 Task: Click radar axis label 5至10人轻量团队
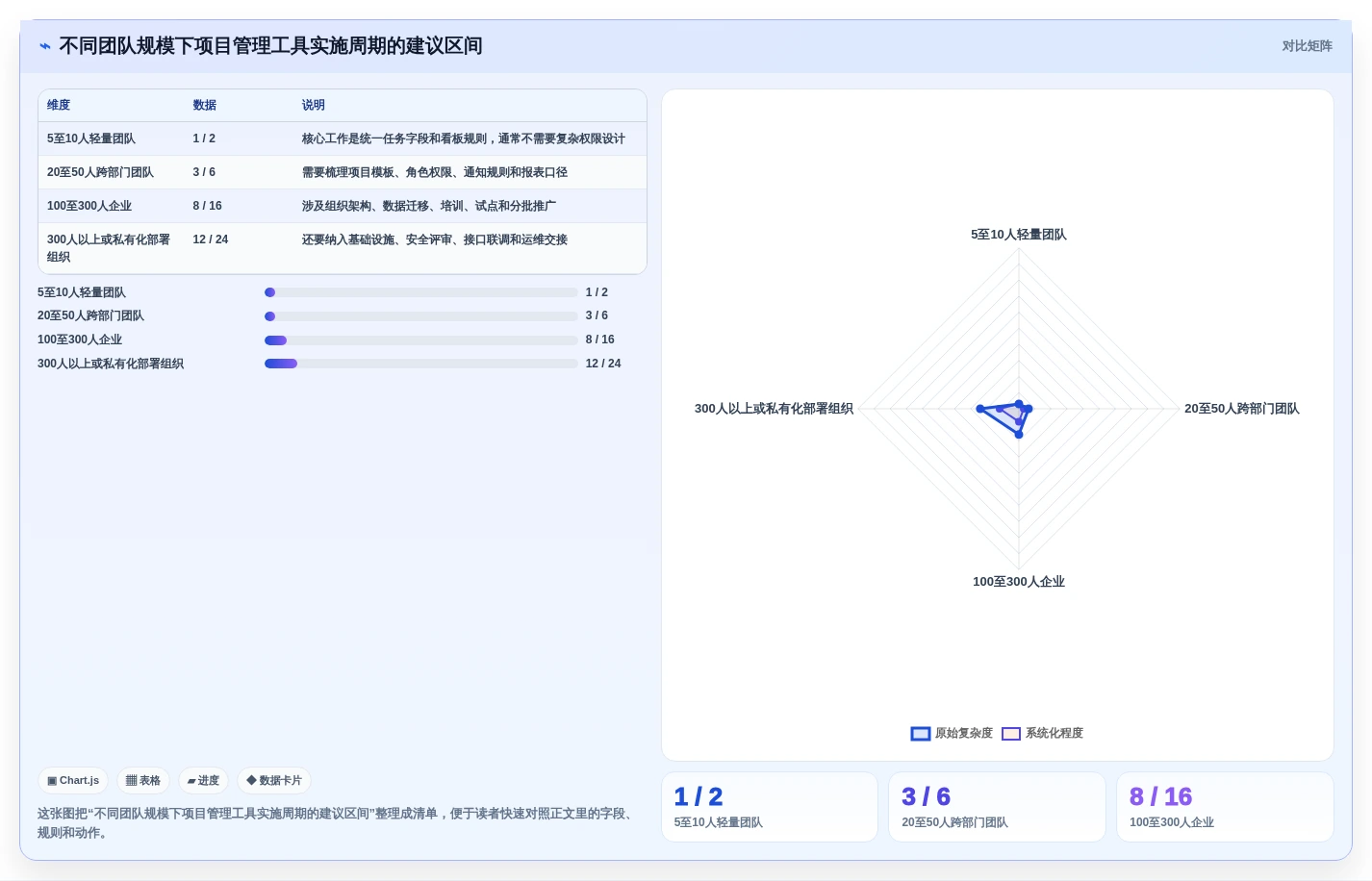coord(1019,235)
